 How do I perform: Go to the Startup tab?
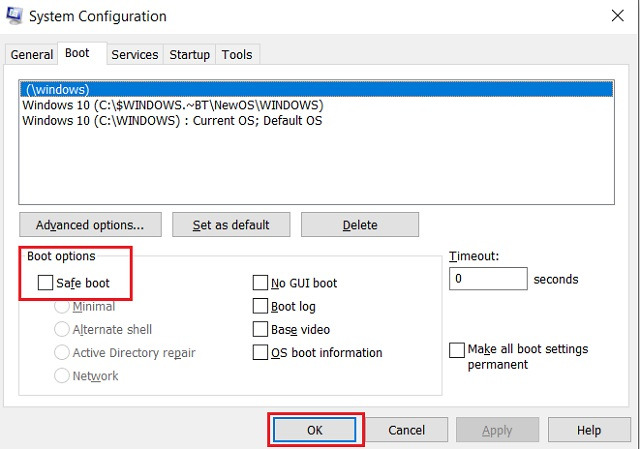coord(189,54)
